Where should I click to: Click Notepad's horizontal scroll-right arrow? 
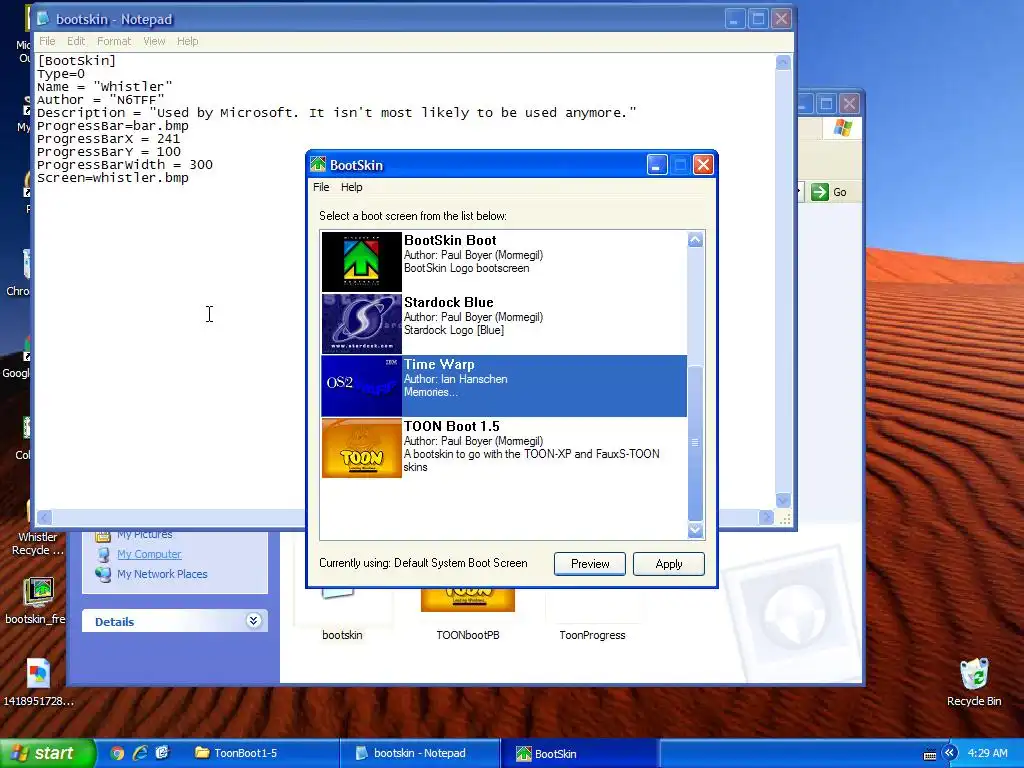point(767,518)
